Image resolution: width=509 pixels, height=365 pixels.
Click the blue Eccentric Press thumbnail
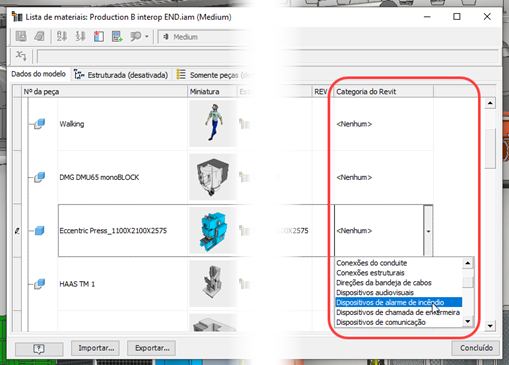213,230
